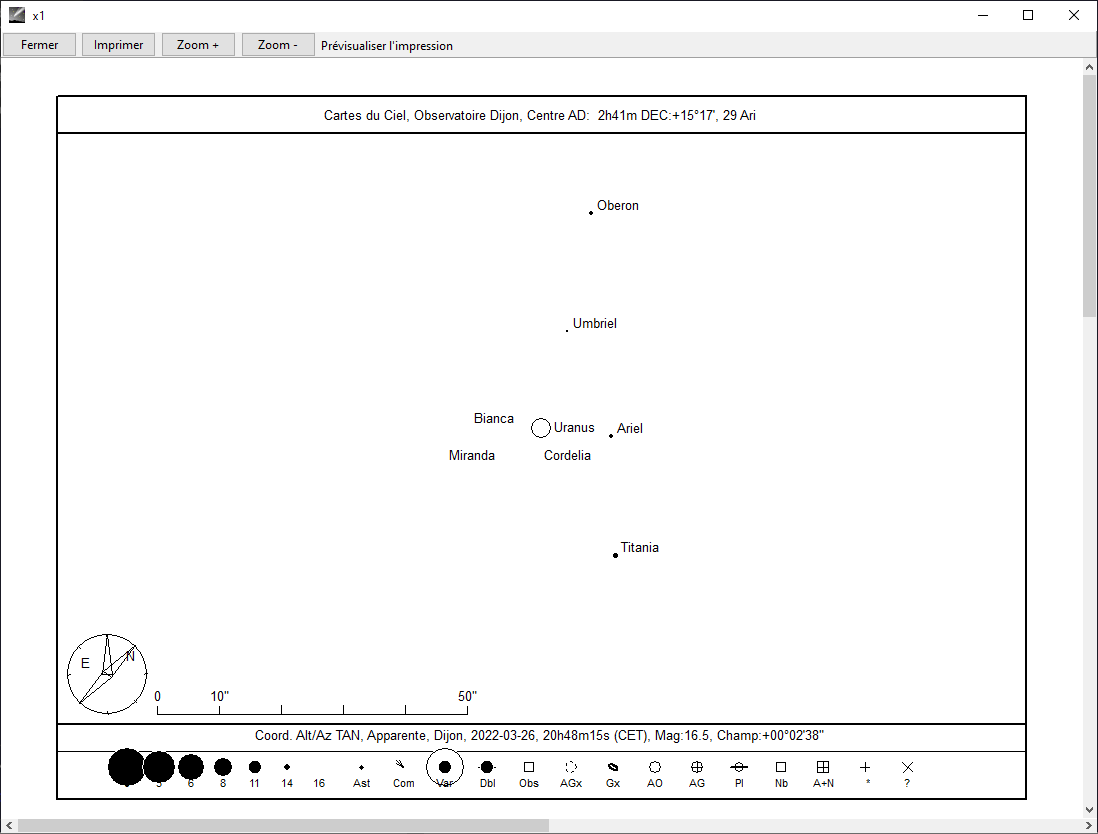Zoom in using the Zoom + button
The image size is (1098, 834).
coord(198,45)
